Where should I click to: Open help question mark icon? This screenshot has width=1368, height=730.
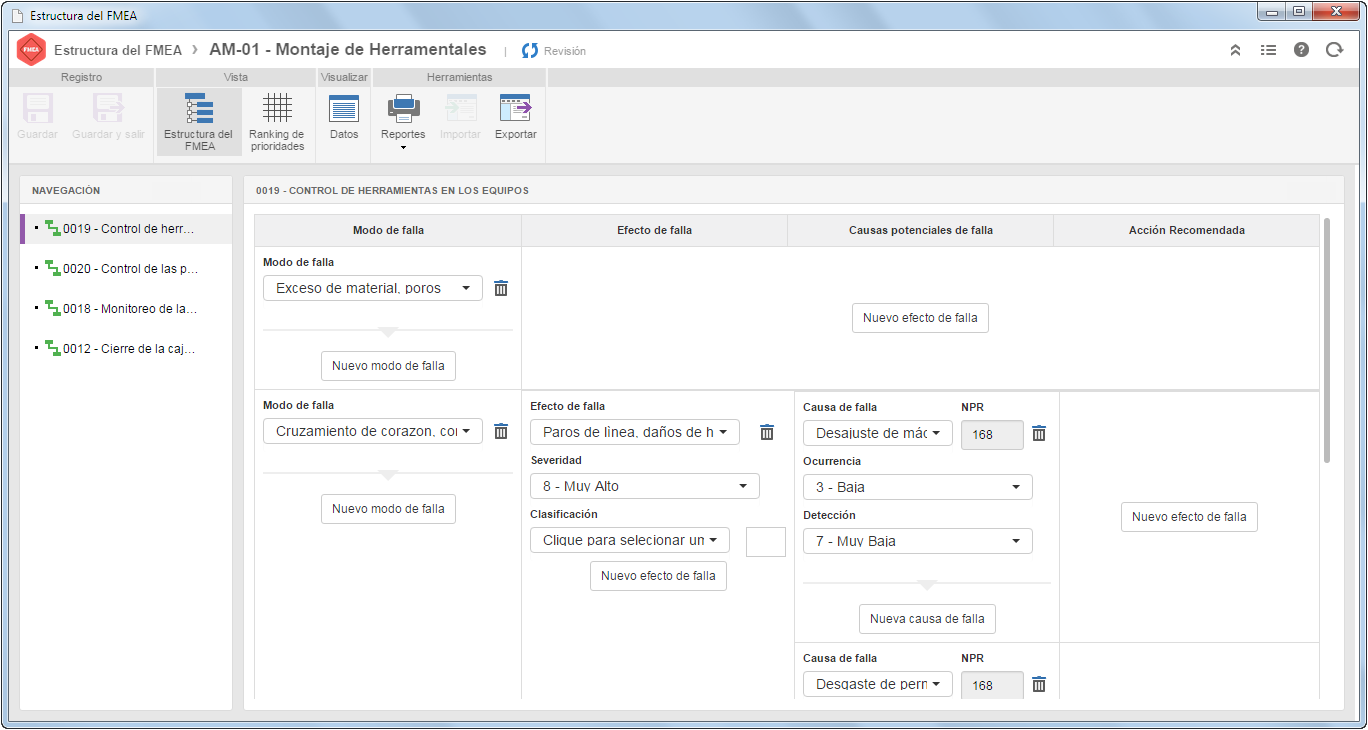(1301, 50)
